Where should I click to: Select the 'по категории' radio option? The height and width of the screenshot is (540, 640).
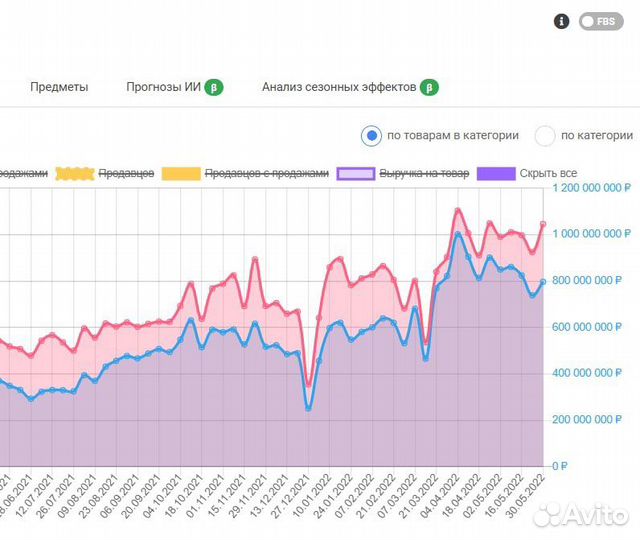(x=545, y=136)
